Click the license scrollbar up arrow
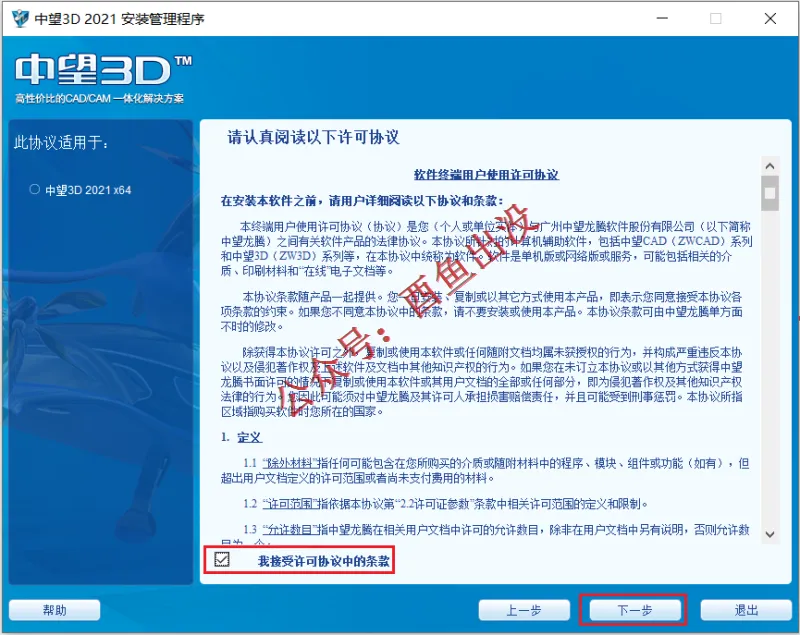The height and width of the screenshot is (635, 800). click(770, 166)
